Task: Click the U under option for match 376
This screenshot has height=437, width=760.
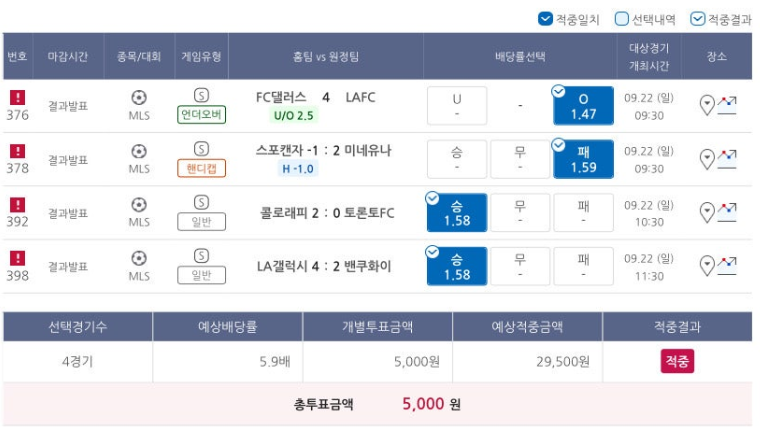Action: point(457,106)
